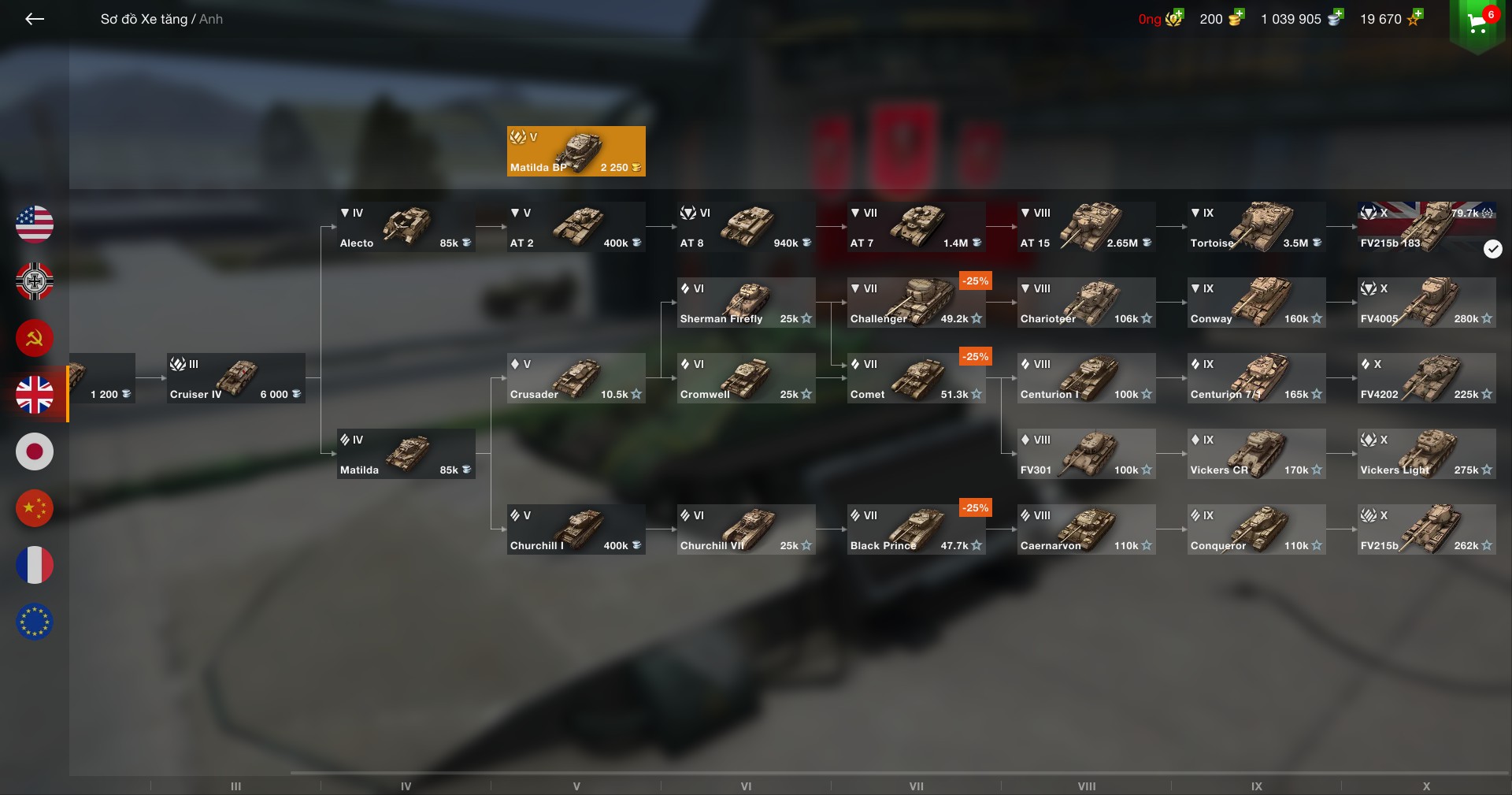The width and height of the screenshot is (1512, 795).
Task: Open the shopping cart
Action: pos(1478,24)
